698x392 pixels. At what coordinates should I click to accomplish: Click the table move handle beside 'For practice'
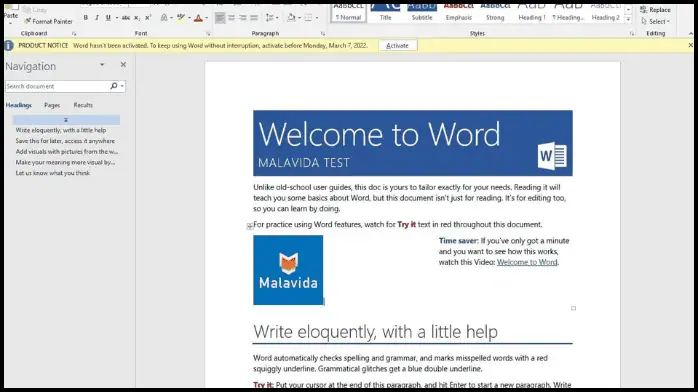pyautogui.click(x=250, y=226)
